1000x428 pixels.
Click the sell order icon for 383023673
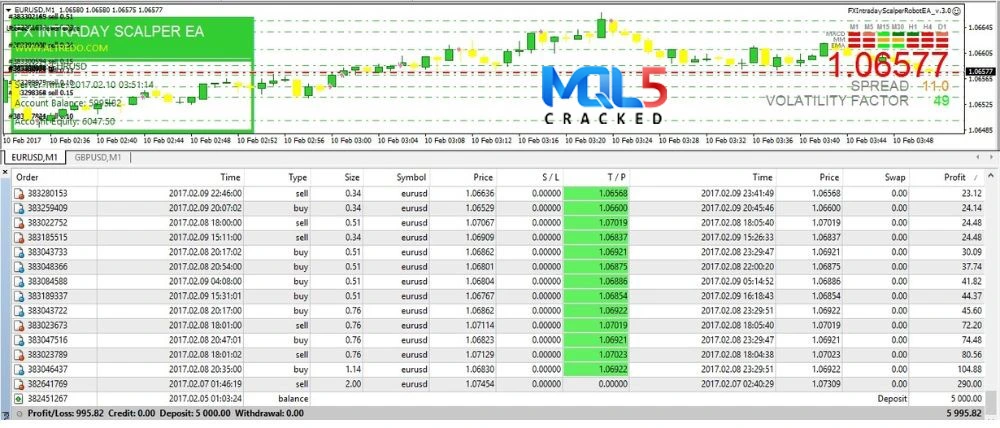click(19, 325)
